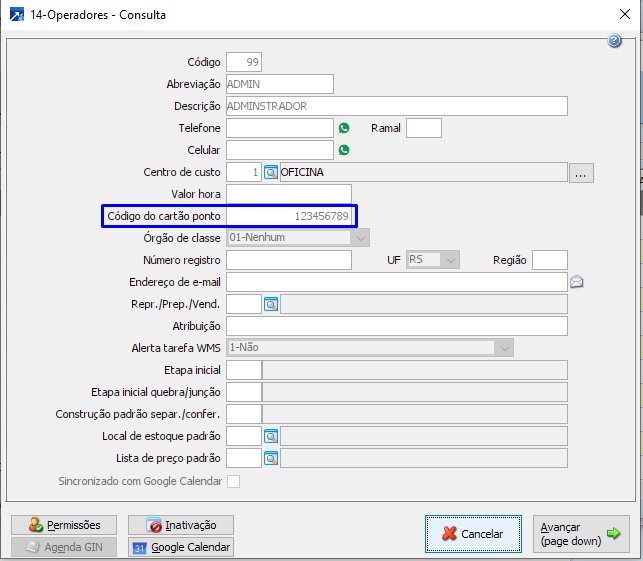Click the Abreviação field with ADMIN
This screenshot has height=561, width=643.
coord(280,84)
